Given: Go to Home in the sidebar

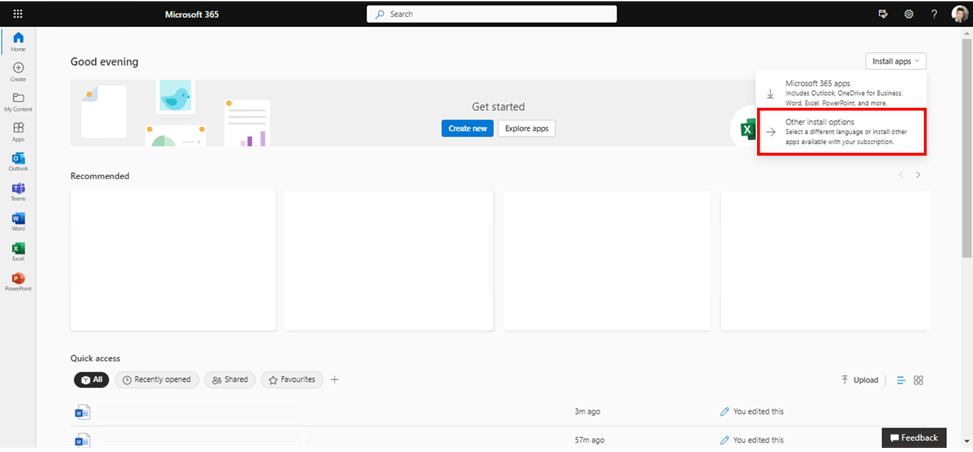Looking at the screenshot, I should click(x=18, y=42).
